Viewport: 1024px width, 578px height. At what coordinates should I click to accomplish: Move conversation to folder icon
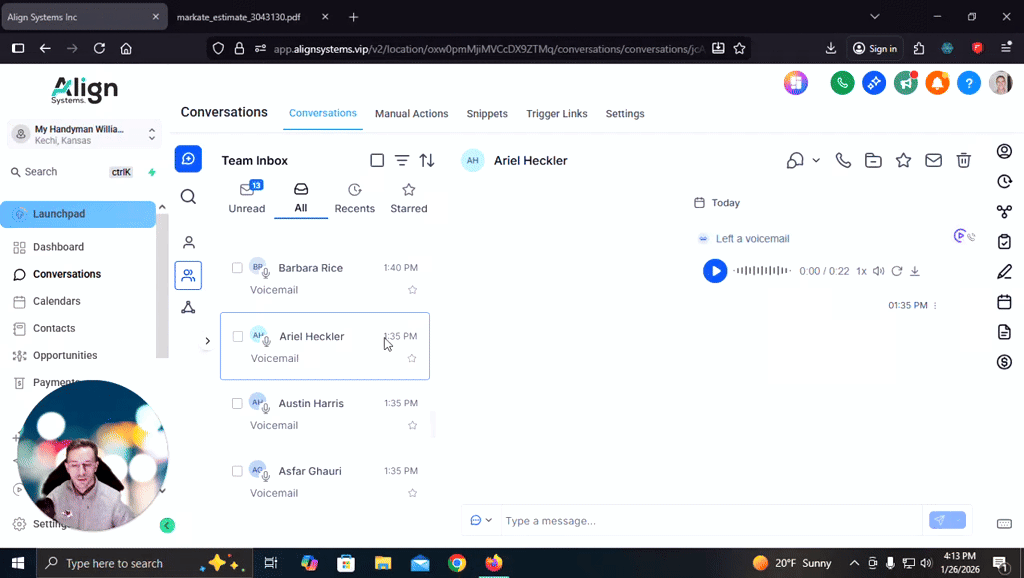point(873,160)
